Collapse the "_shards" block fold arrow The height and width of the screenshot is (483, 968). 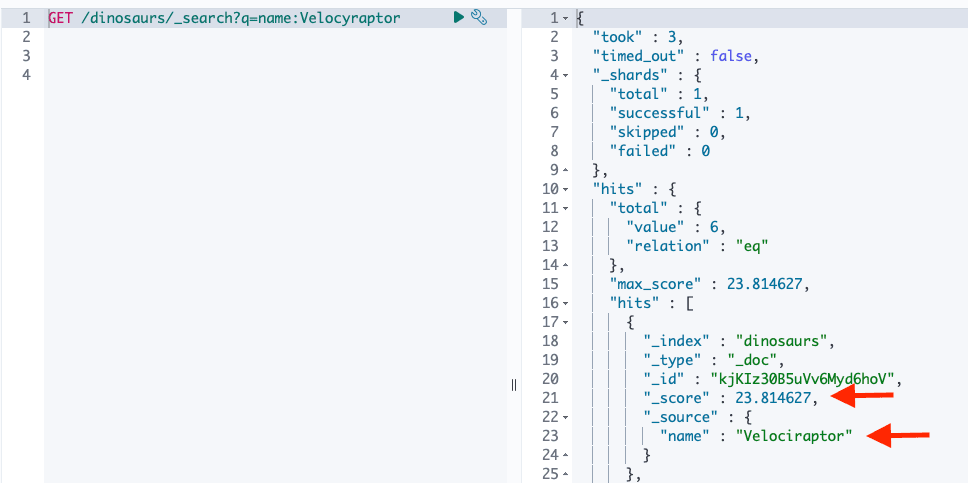567,75
